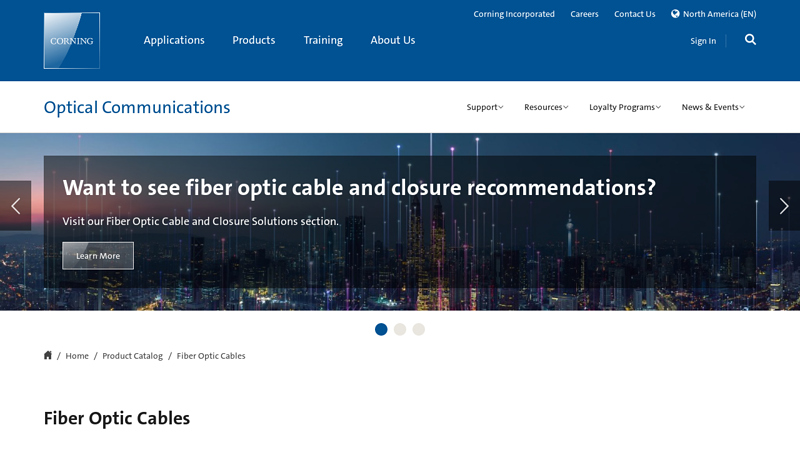Select the third carousel dot

419,330
